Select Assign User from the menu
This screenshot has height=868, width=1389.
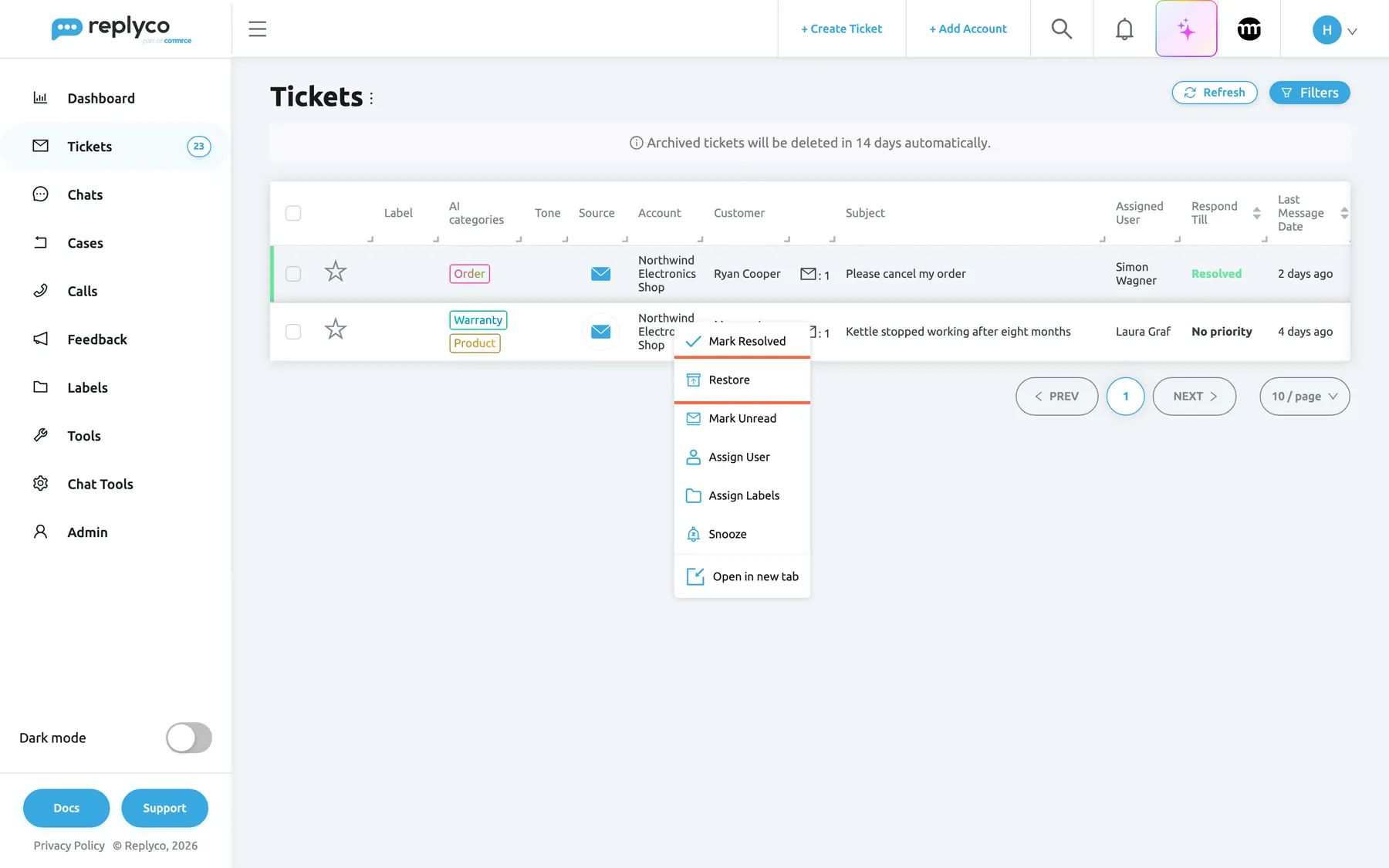[742, 457]
